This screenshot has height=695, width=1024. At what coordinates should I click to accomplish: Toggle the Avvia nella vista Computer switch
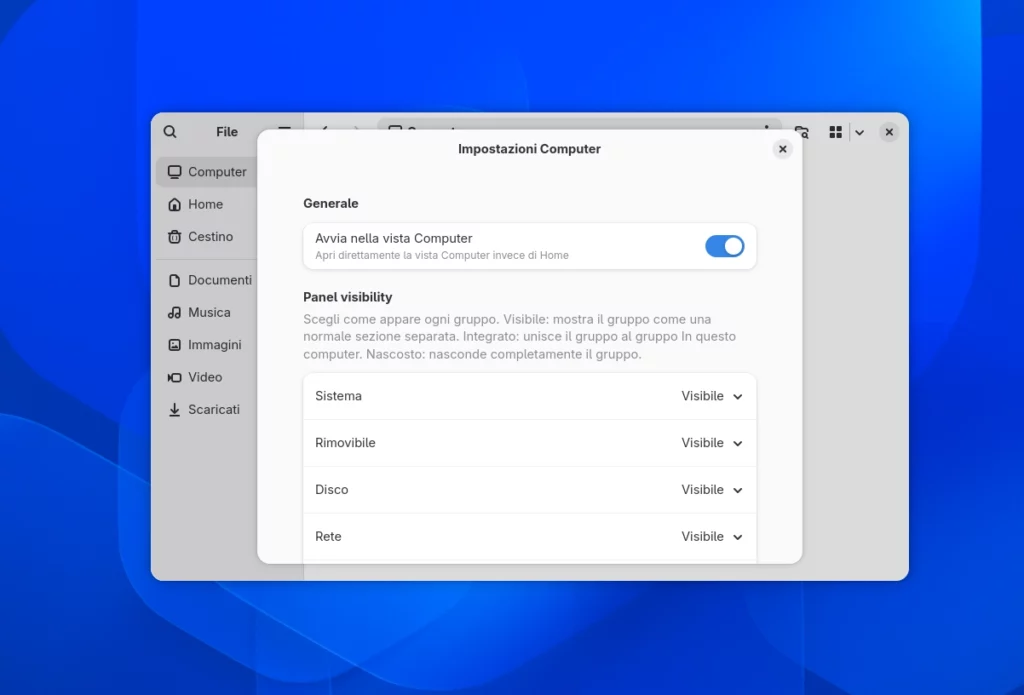(724, 246)
